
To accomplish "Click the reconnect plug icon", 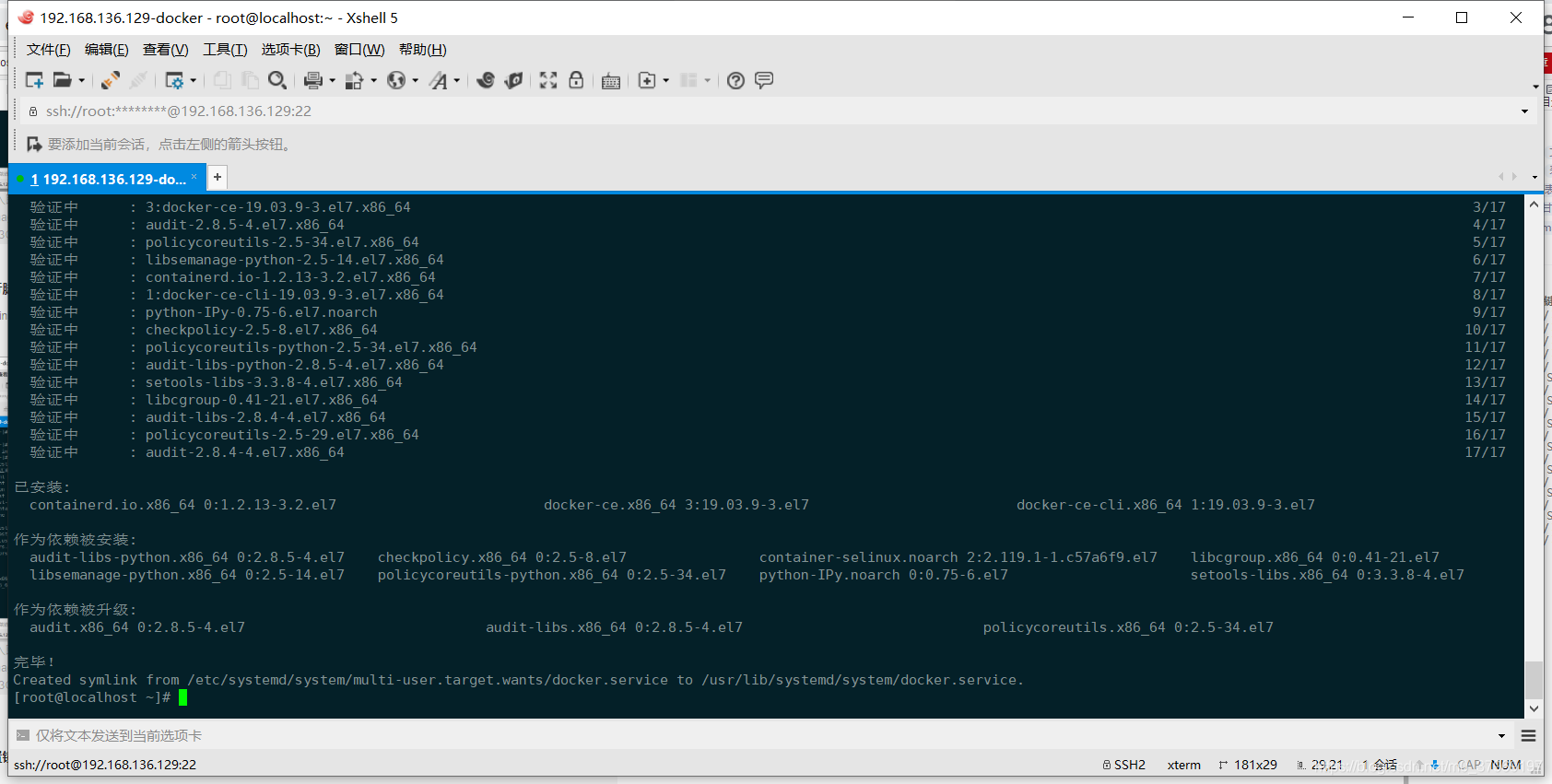I will pos(111,80).
